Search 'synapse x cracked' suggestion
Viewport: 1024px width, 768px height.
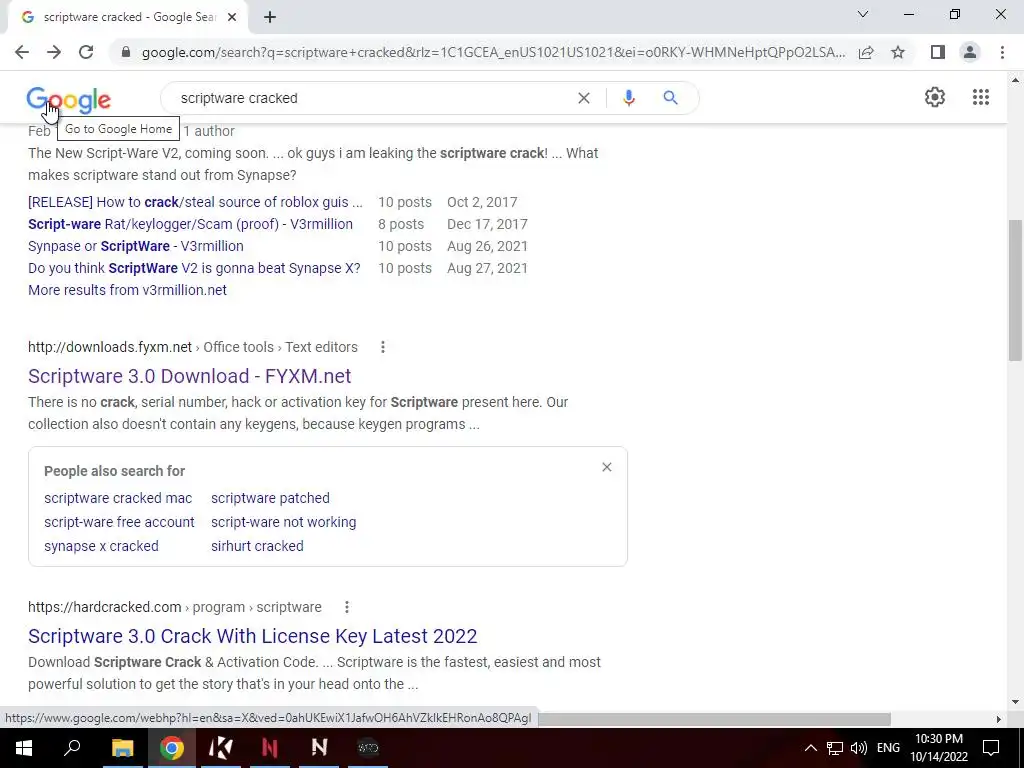[x=101, y=546]
